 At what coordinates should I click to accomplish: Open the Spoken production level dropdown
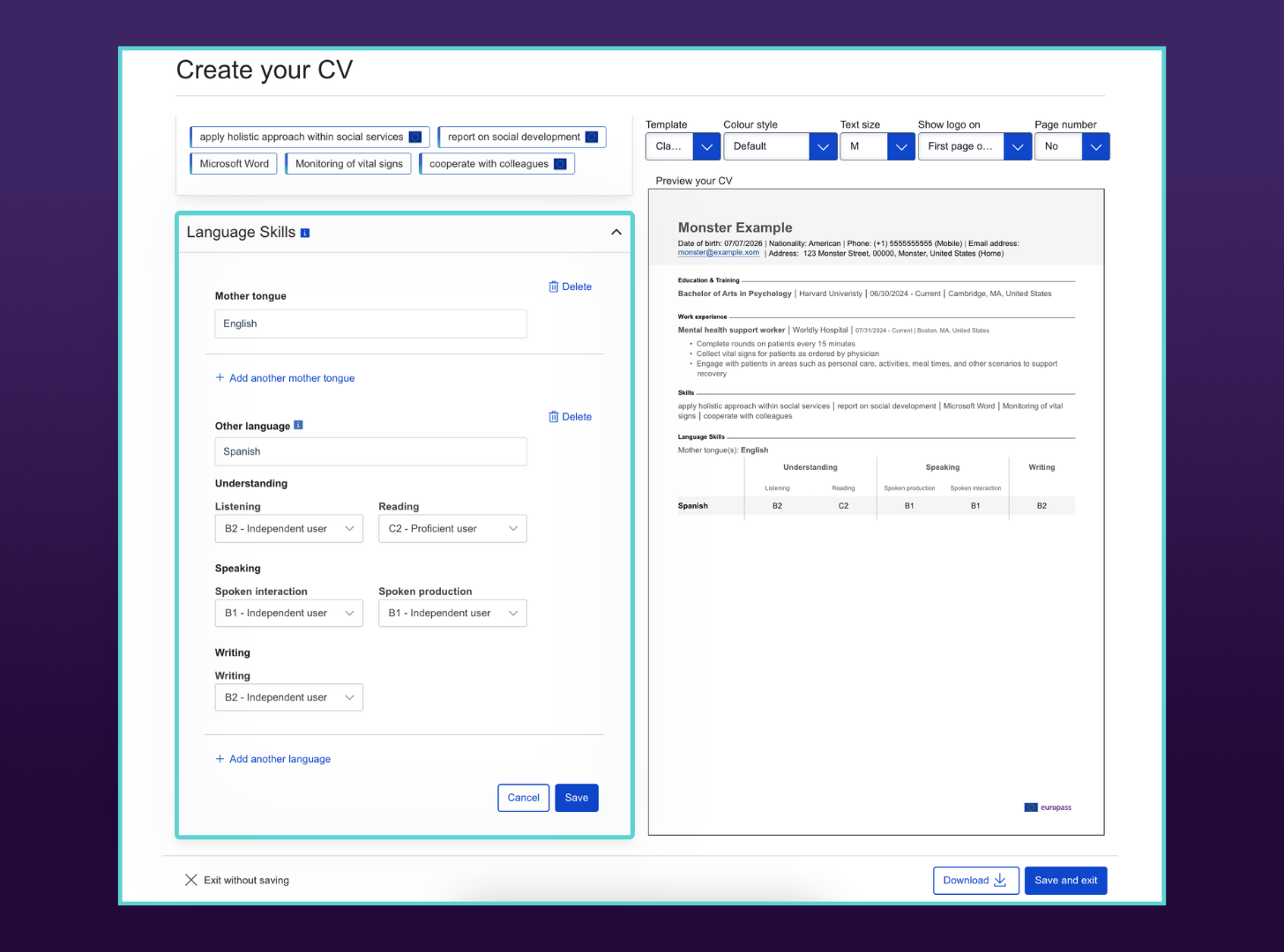(x=452, y=614)
